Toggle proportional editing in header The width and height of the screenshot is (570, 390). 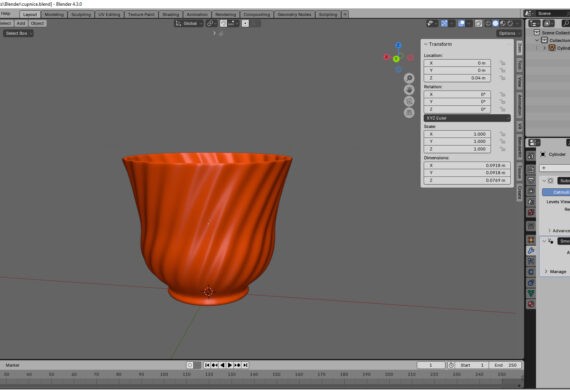245,24
